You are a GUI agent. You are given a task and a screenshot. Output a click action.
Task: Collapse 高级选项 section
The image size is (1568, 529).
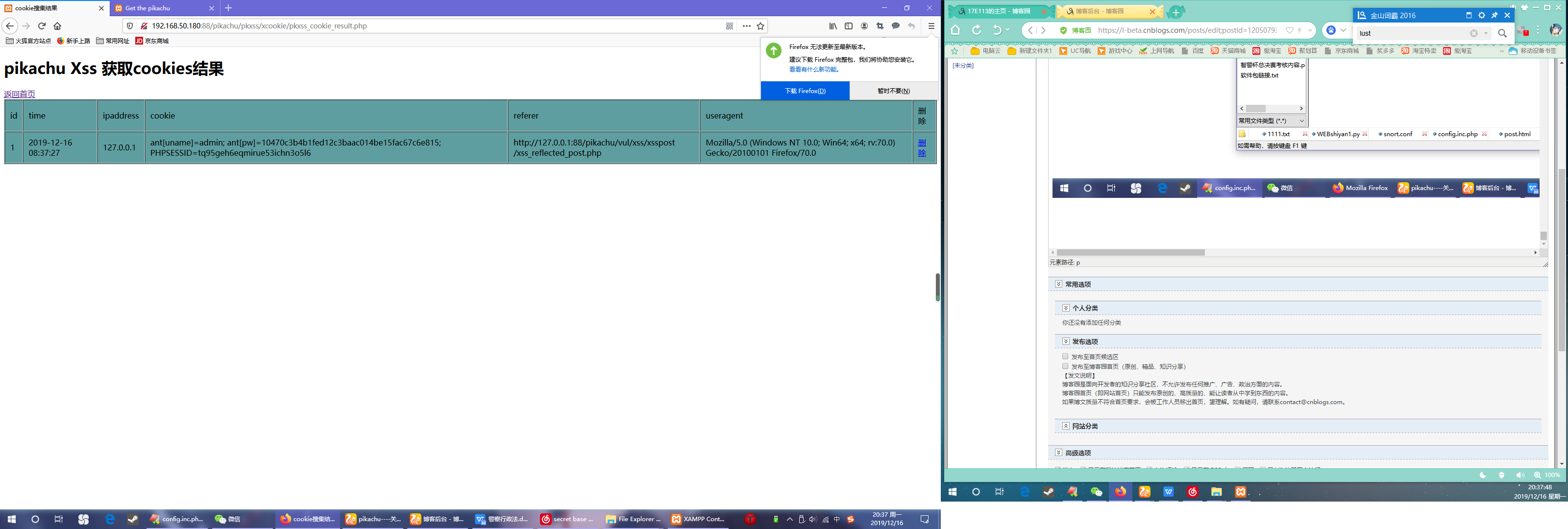[x=1058, y=453]
